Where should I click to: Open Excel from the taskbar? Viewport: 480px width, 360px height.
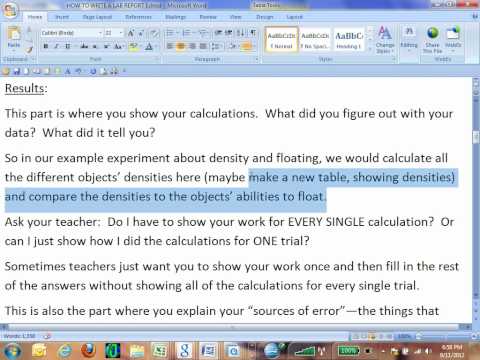pos(160,351)
